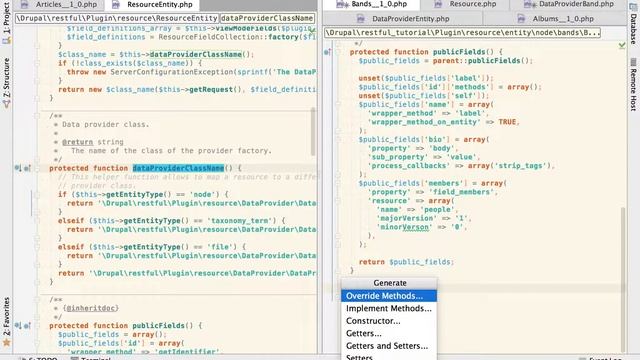Click highlighted dataProviderClassName in function declaration
The height and width of the screenshot is (360, 640).
point(178,168)
